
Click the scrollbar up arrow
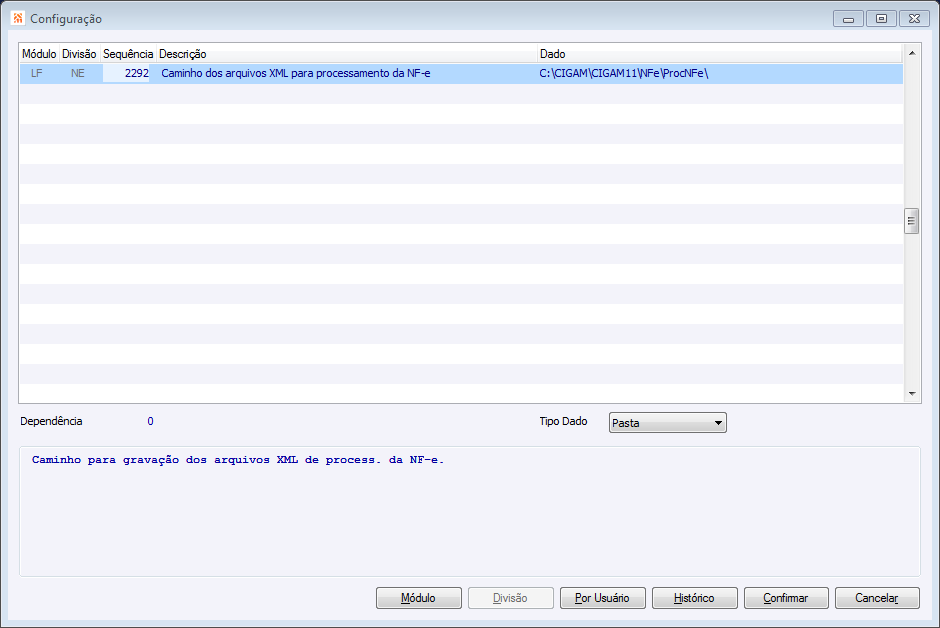[912, 53]
